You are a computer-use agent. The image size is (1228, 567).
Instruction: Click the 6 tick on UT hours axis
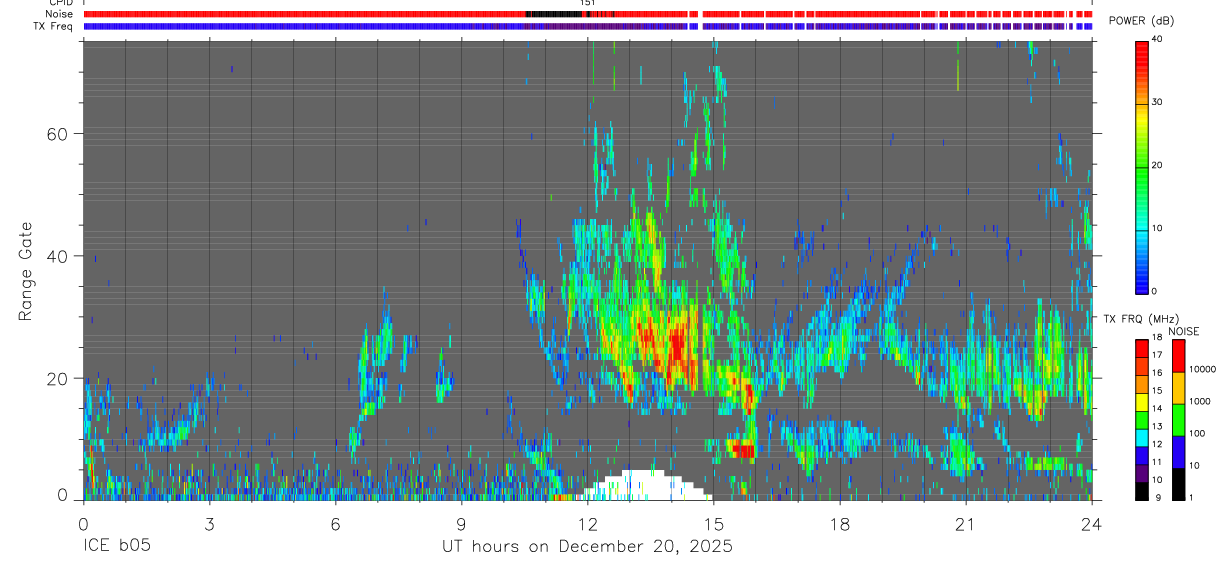pyautogui.click(x=335, y=523)
